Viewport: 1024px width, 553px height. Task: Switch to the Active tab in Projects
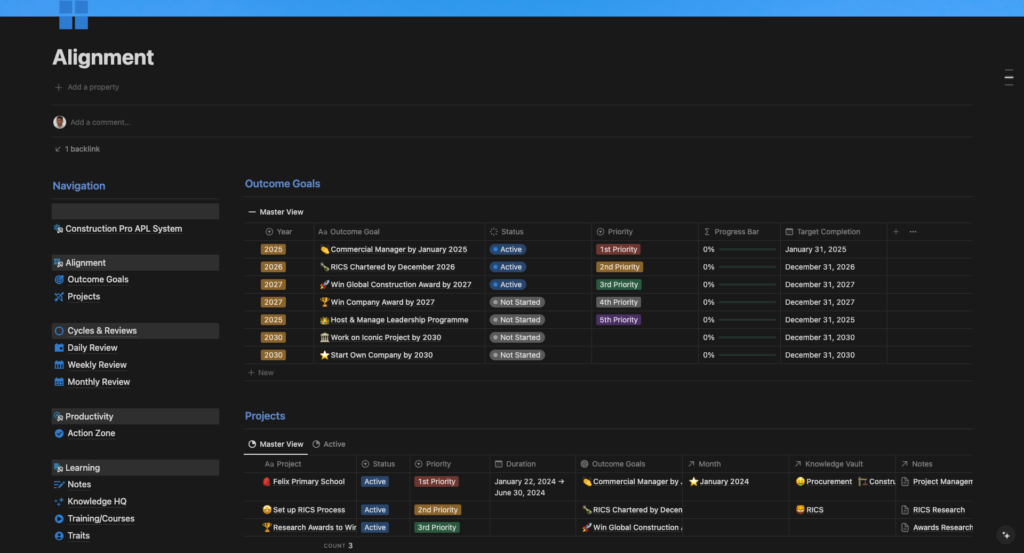point(329,444)
